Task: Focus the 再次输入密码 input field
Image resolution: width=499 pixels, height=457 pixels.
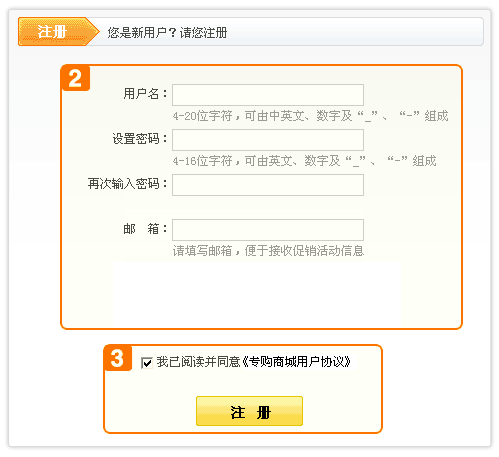Action: (x=268, y=185)
